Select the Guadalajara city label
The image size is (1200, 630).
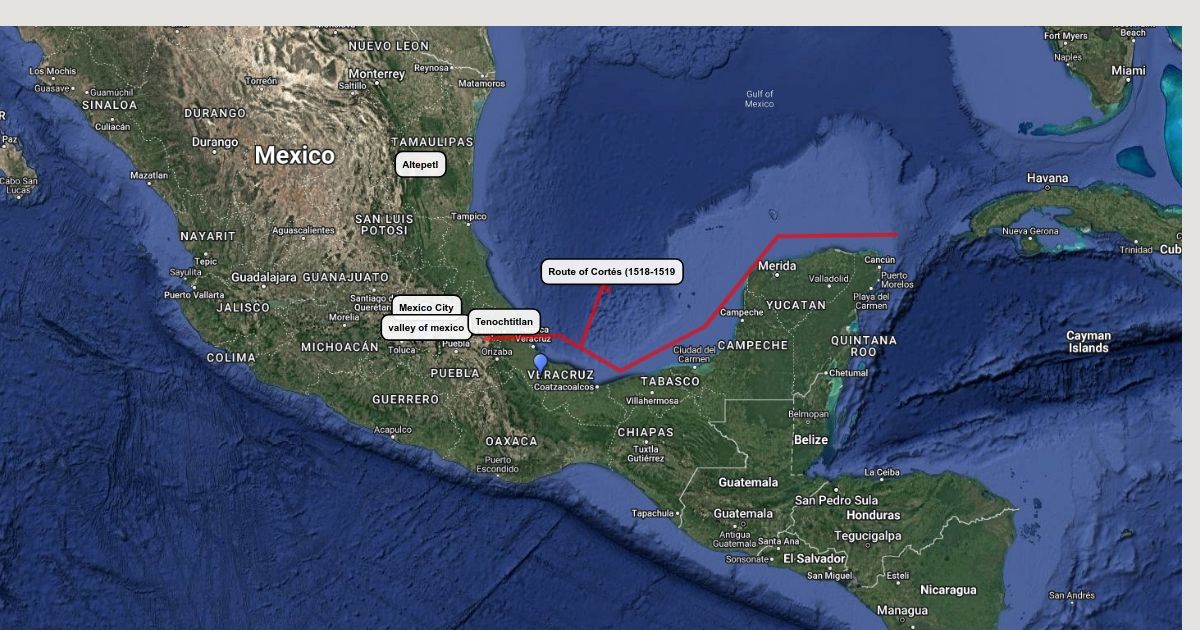[x=264, y=277]
